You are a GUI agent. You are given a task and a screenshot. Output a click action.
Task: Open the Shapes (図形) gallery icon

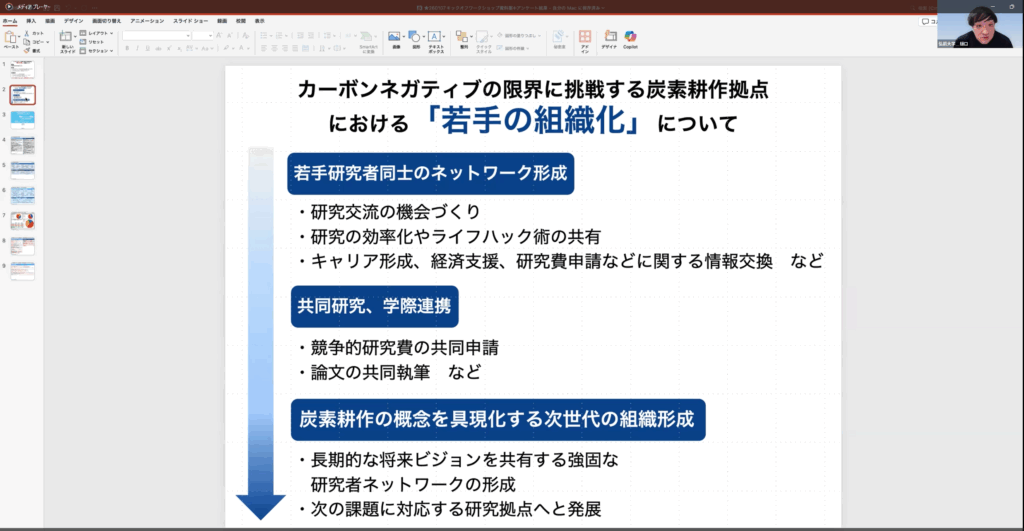[415, 37]
